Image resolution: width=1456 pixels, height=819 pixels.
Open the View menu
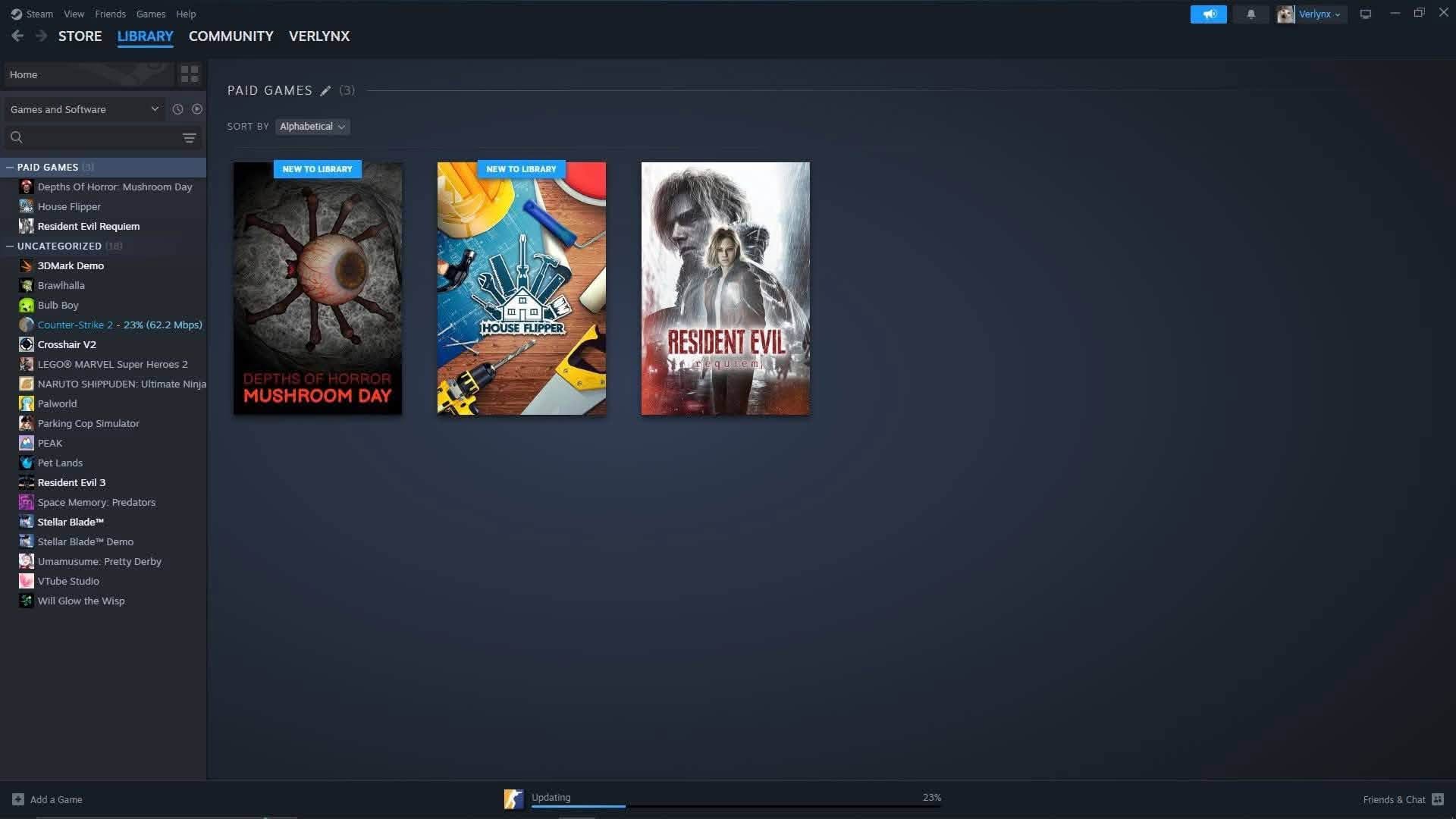pos(74,14)
